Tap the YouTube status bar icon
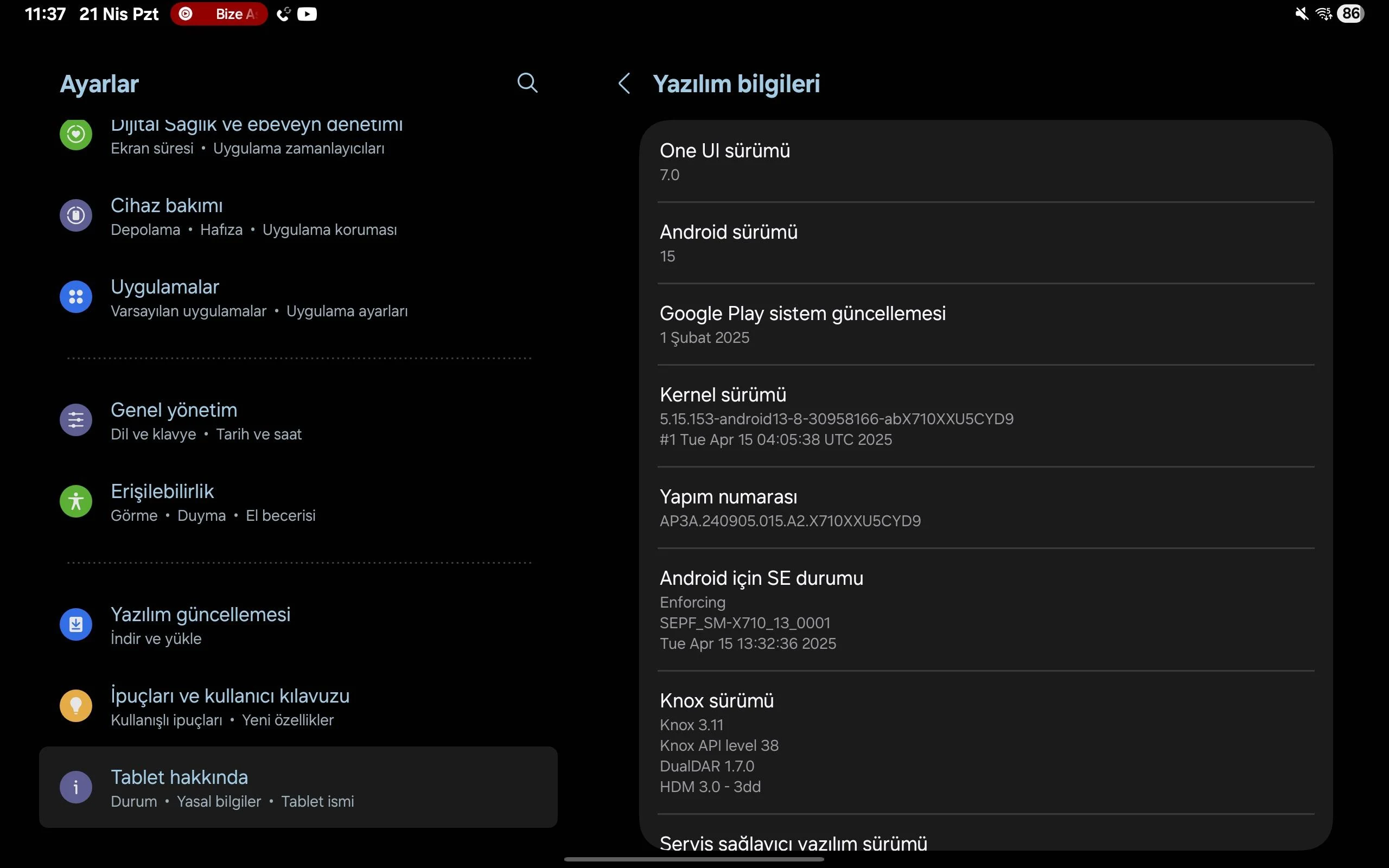Screen dimensions: 1389x868 [x=307, y=14]
